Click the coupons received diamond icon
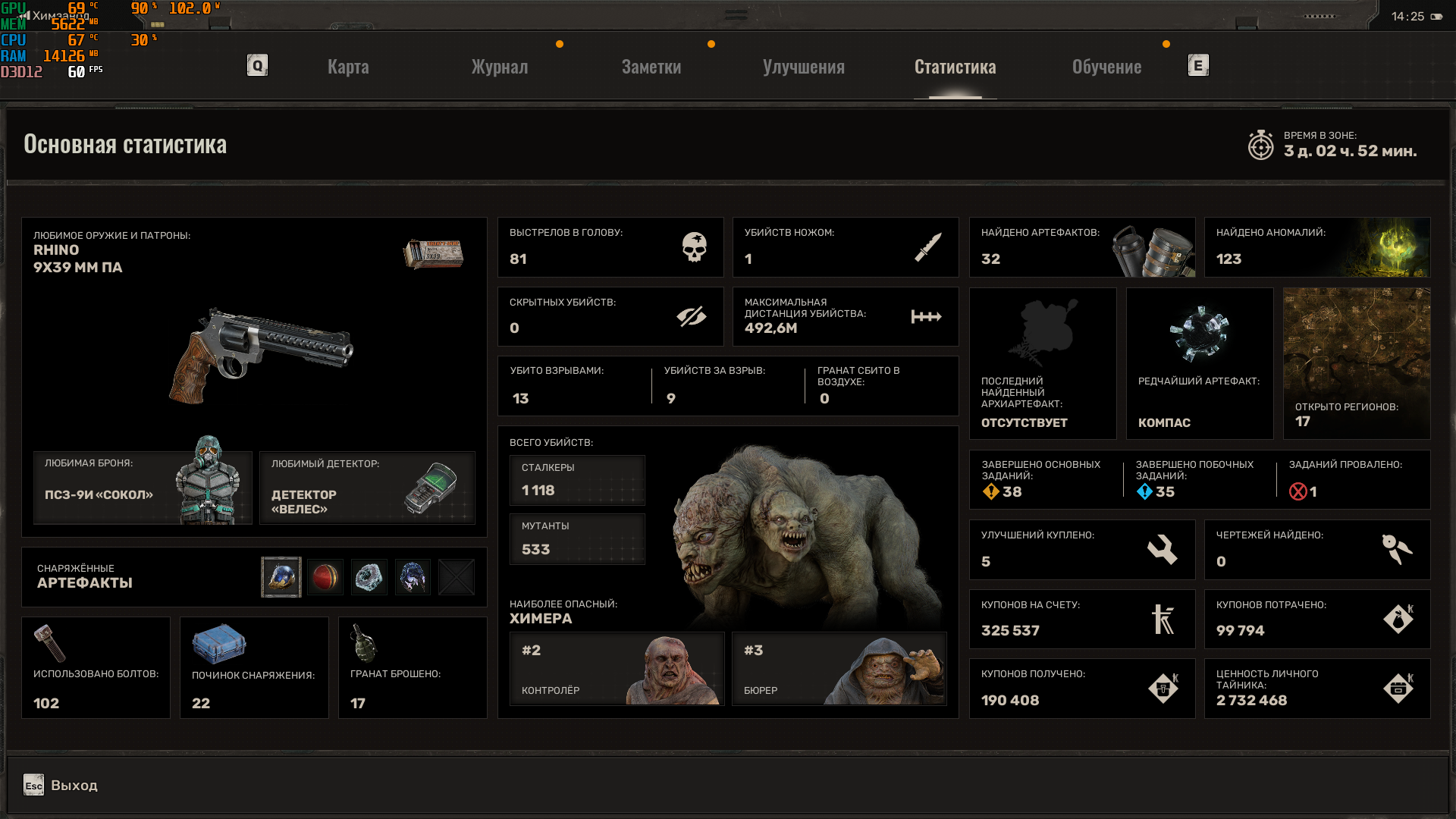Screen dimensions: 1456x819 point(1163,689)
